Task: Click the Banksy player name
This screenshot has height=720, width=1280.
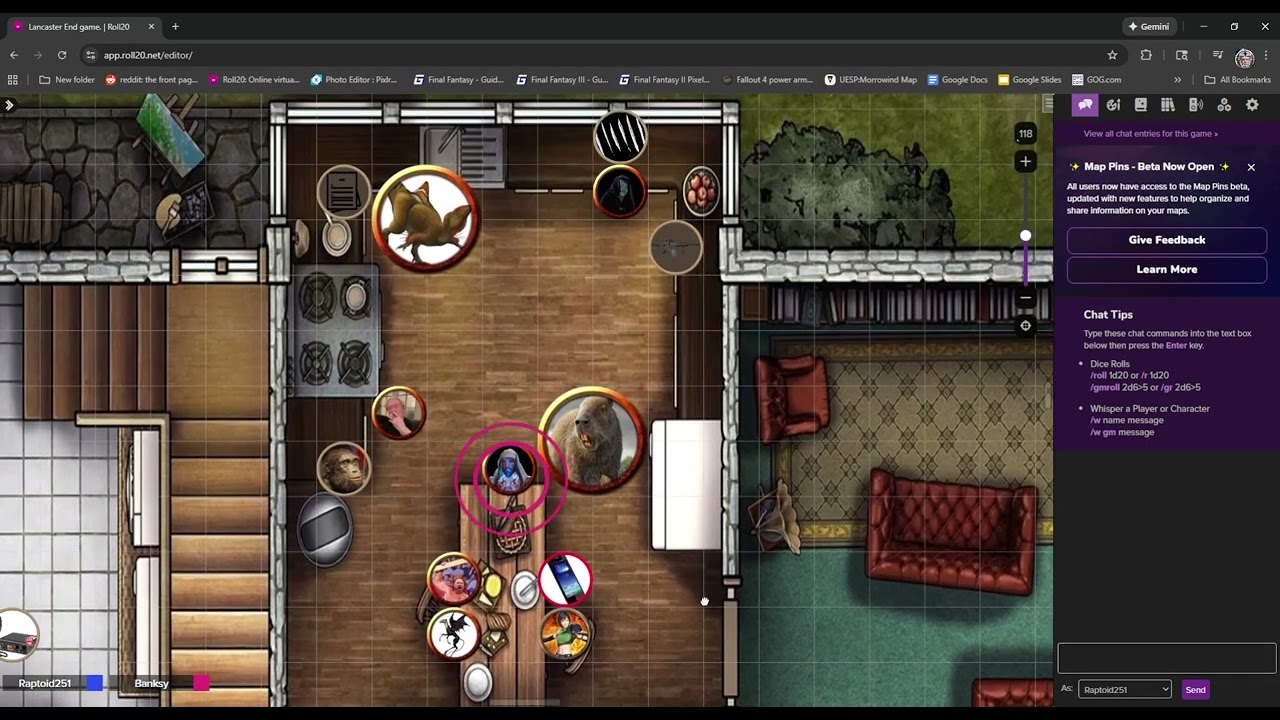Action: [x=152, y=683]
